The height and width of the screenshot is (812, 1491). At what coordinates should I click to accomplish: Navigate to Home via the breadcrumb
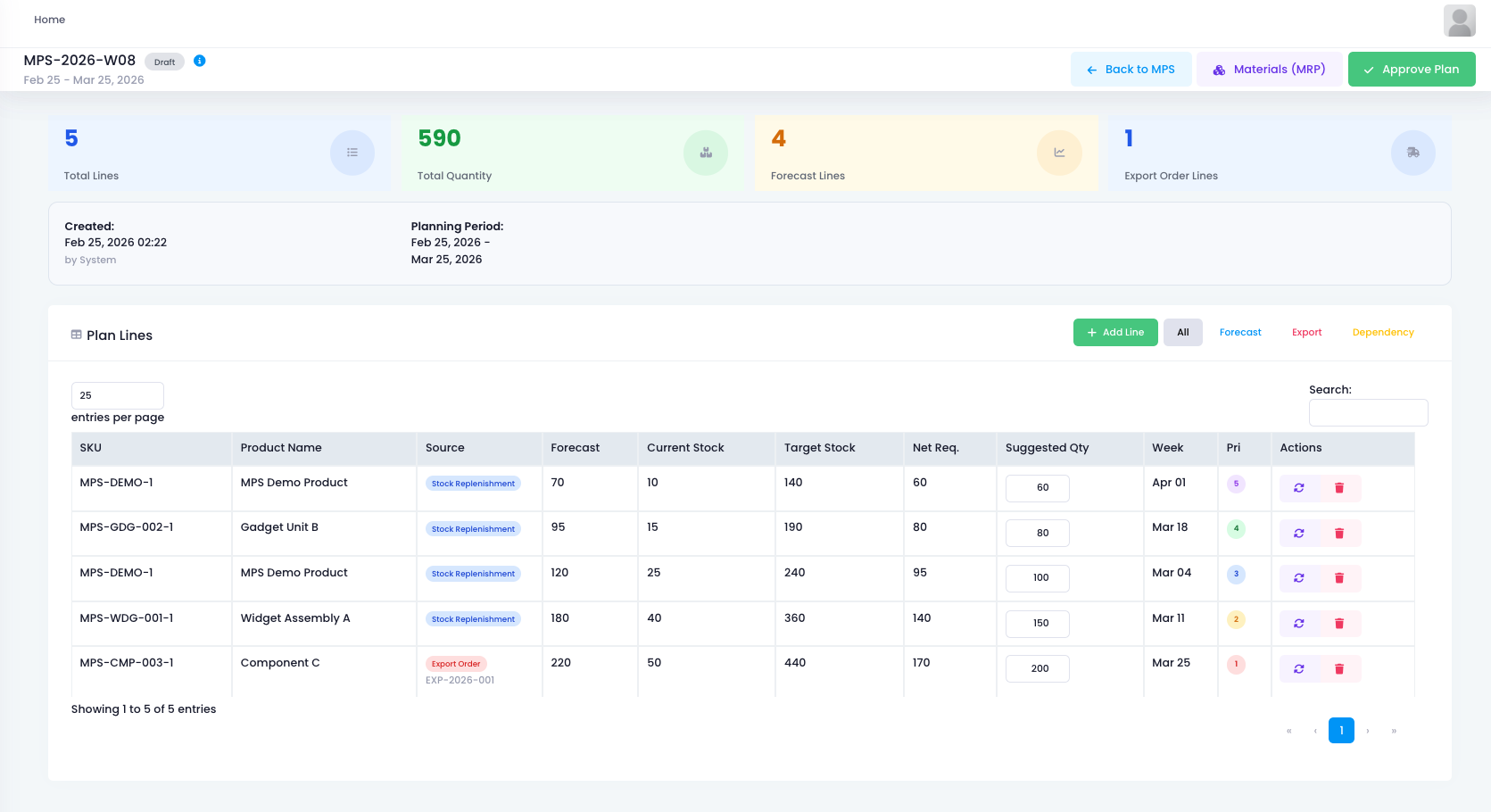[49, 19]
